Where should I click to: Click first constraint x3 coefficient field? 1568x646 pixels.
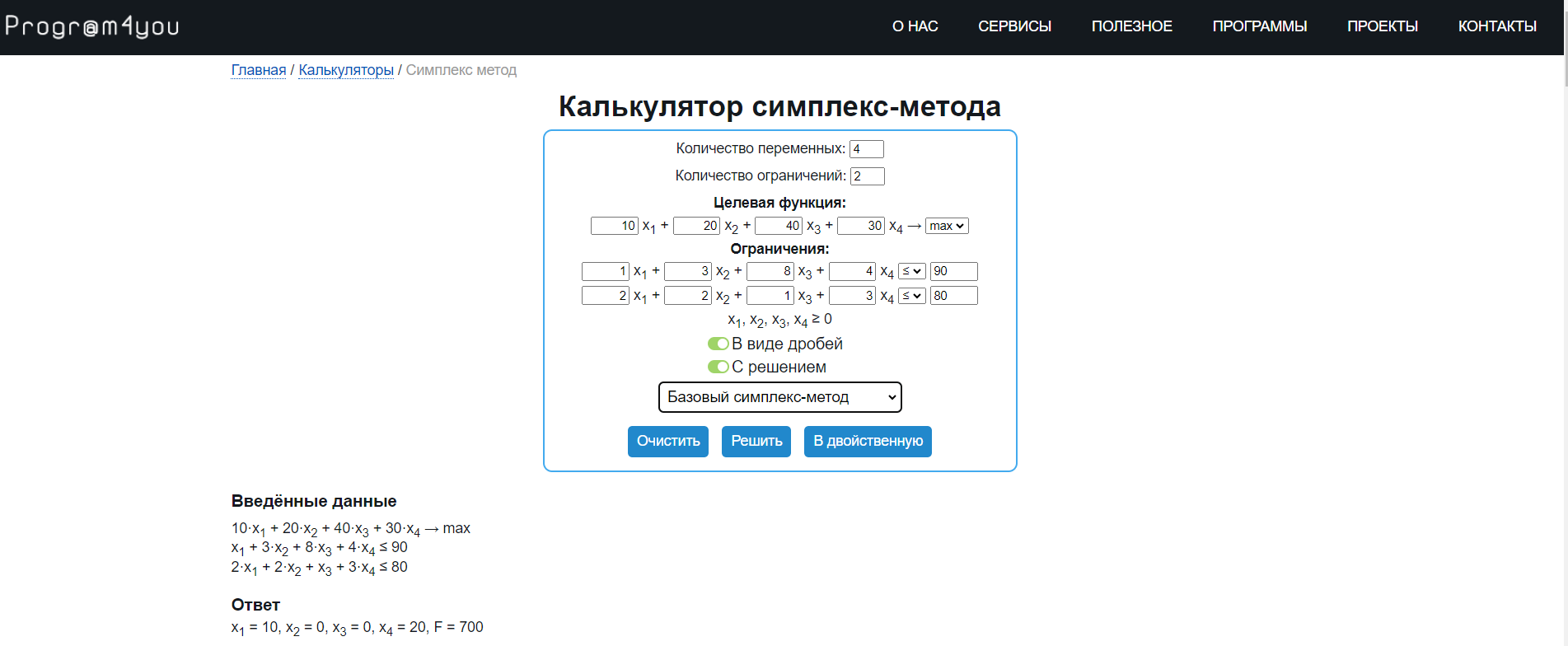(x=770, y=271)
